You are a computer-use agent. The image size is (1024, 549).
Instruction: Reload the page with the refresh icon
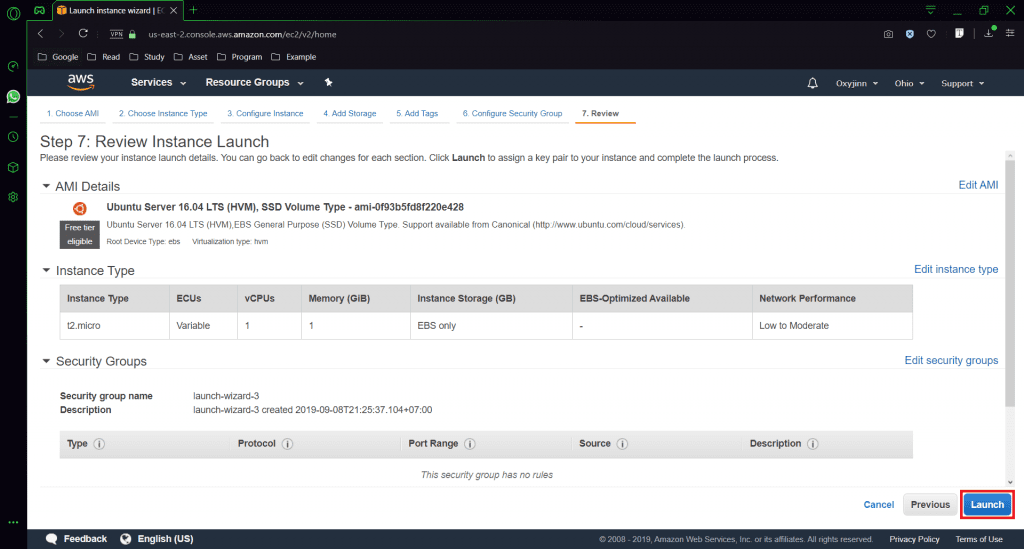[83, 33]
